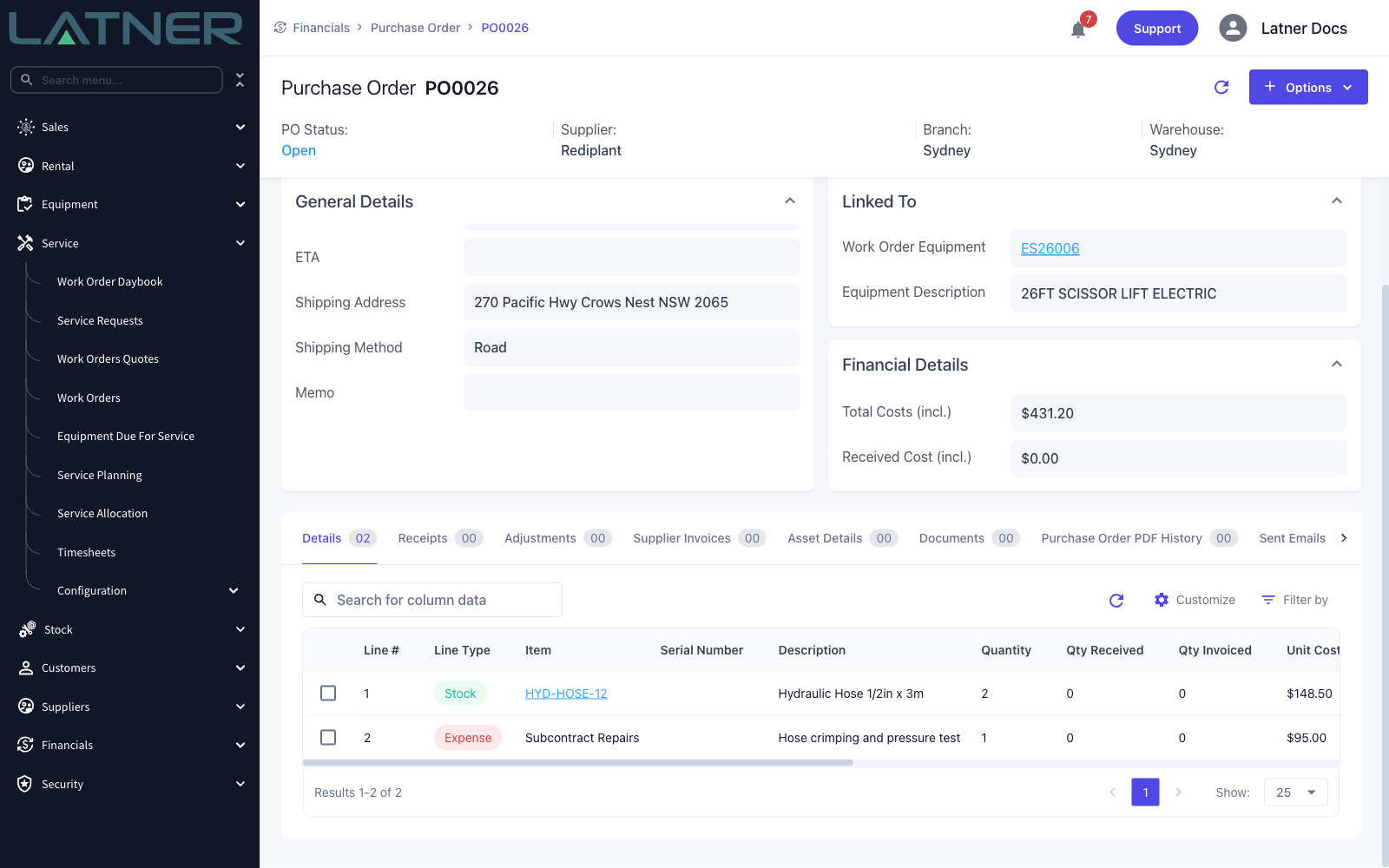Collapse the General Details section
Image resolution: width=1389 pixels, height=868 pixels.
[x=790, y=201]
